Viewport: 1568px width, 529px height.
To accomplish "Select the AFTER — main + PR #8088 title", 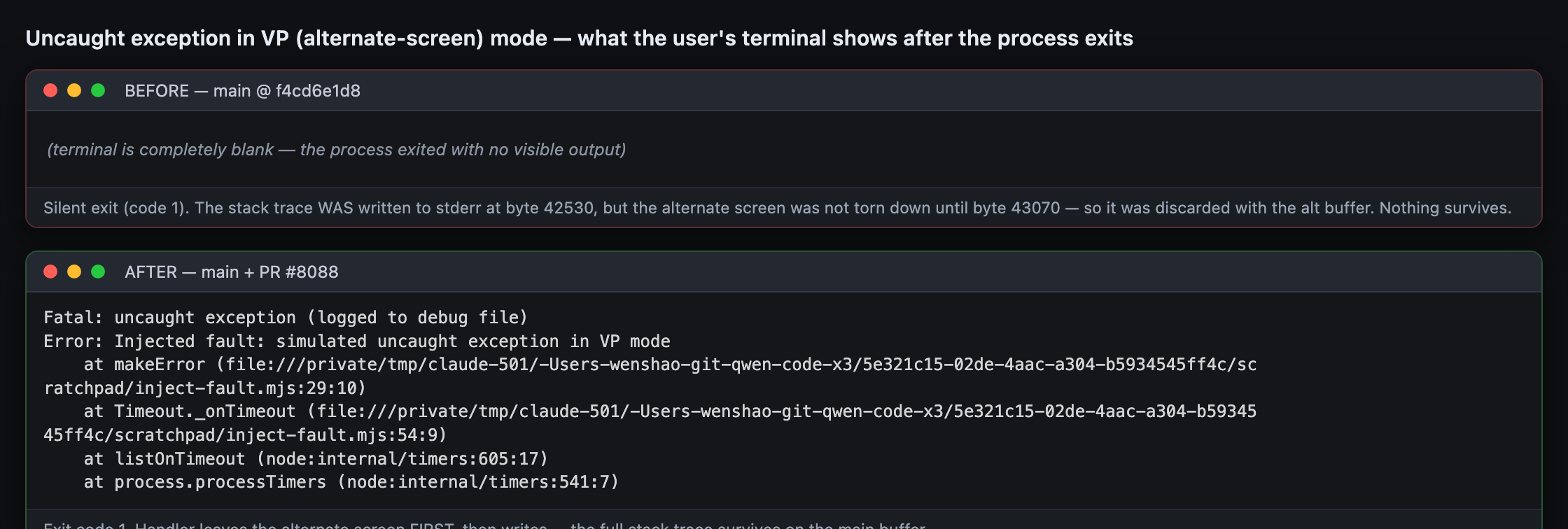I will click(231, 272).
